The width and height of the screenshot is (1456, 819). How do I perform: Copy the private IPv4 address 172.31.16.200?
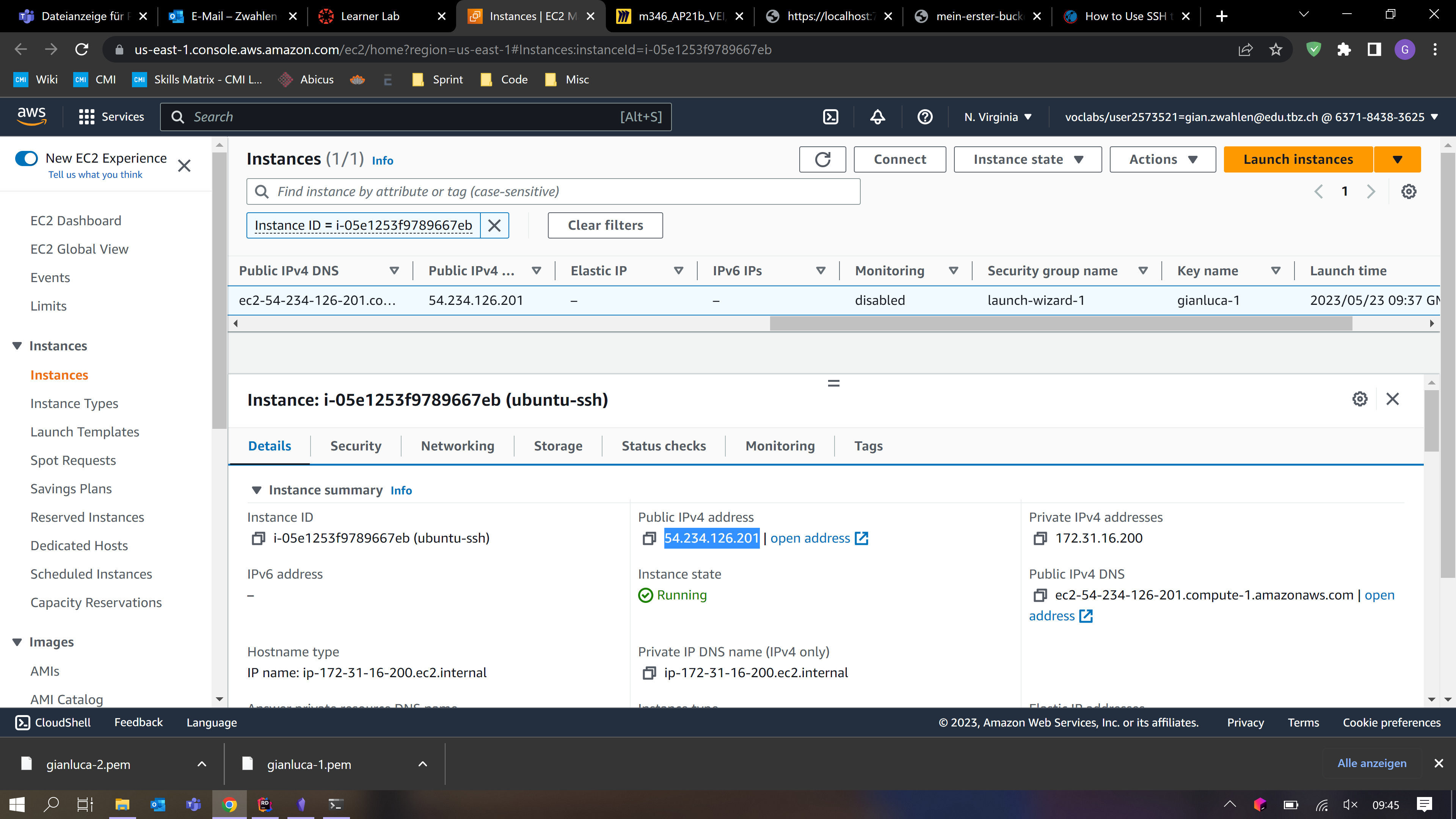tap(1040, 539)
